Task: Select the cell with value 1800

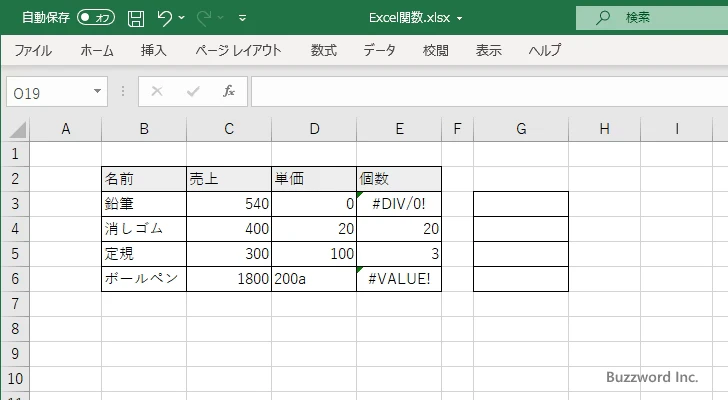Action: tap(229, 279)
